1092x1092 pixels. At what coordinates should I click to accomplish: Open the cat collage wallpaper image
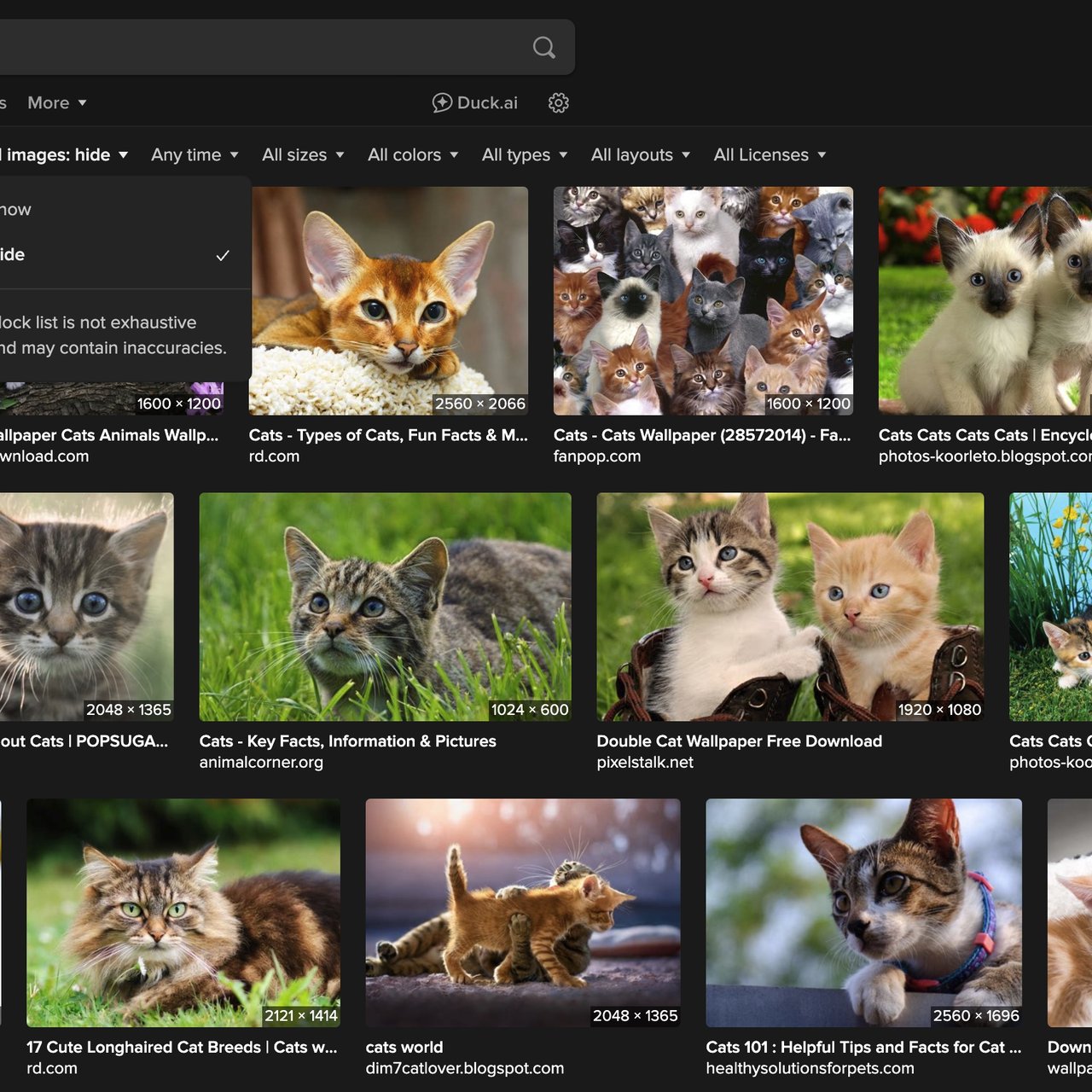pyautogui.click(x=703, y=301)
